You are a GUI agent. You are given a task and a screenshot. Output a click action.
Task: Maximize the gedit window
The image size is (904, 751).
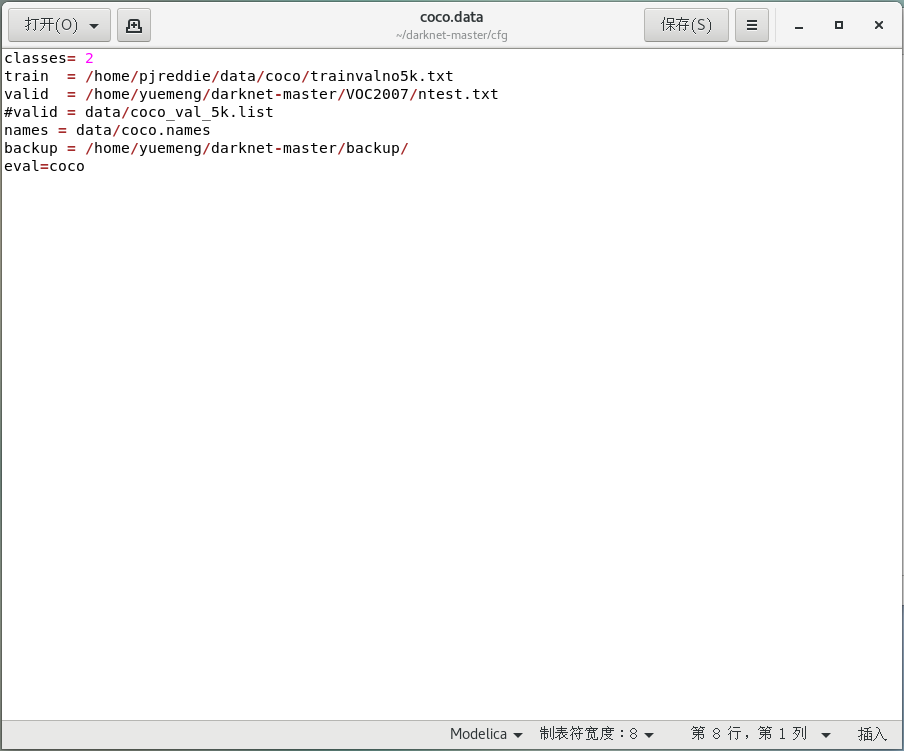[839, 26]
